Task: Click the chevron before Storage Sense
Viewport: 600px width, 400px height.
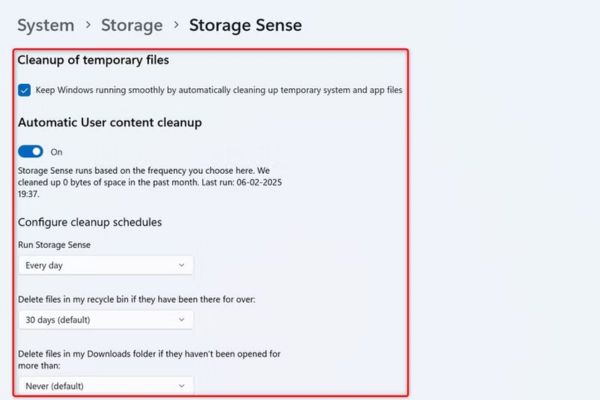Action: click(x=176, y=26)
